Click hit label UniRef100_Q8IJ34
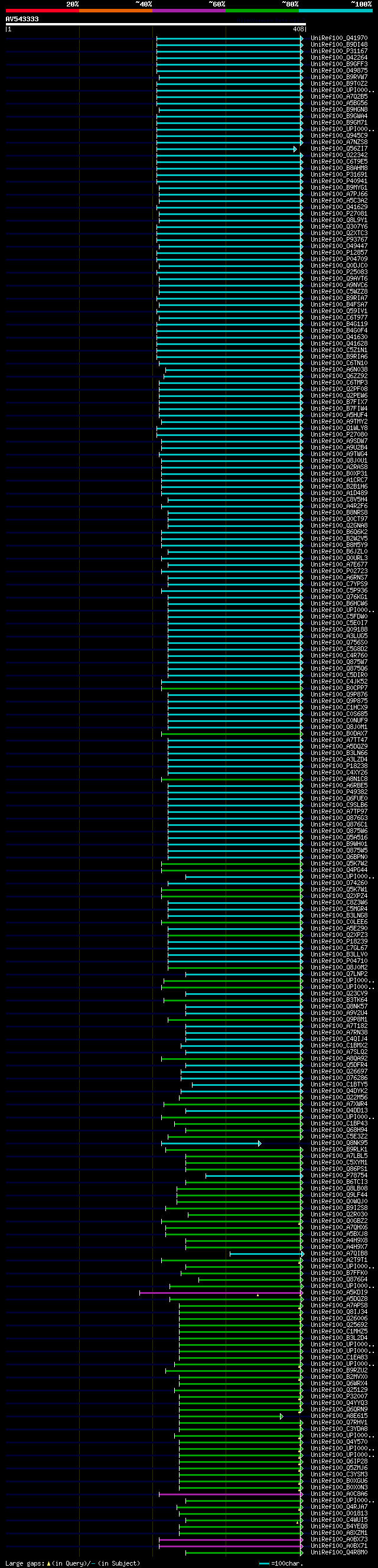This screenshot has height=1568, width=378. point(339,1312)
